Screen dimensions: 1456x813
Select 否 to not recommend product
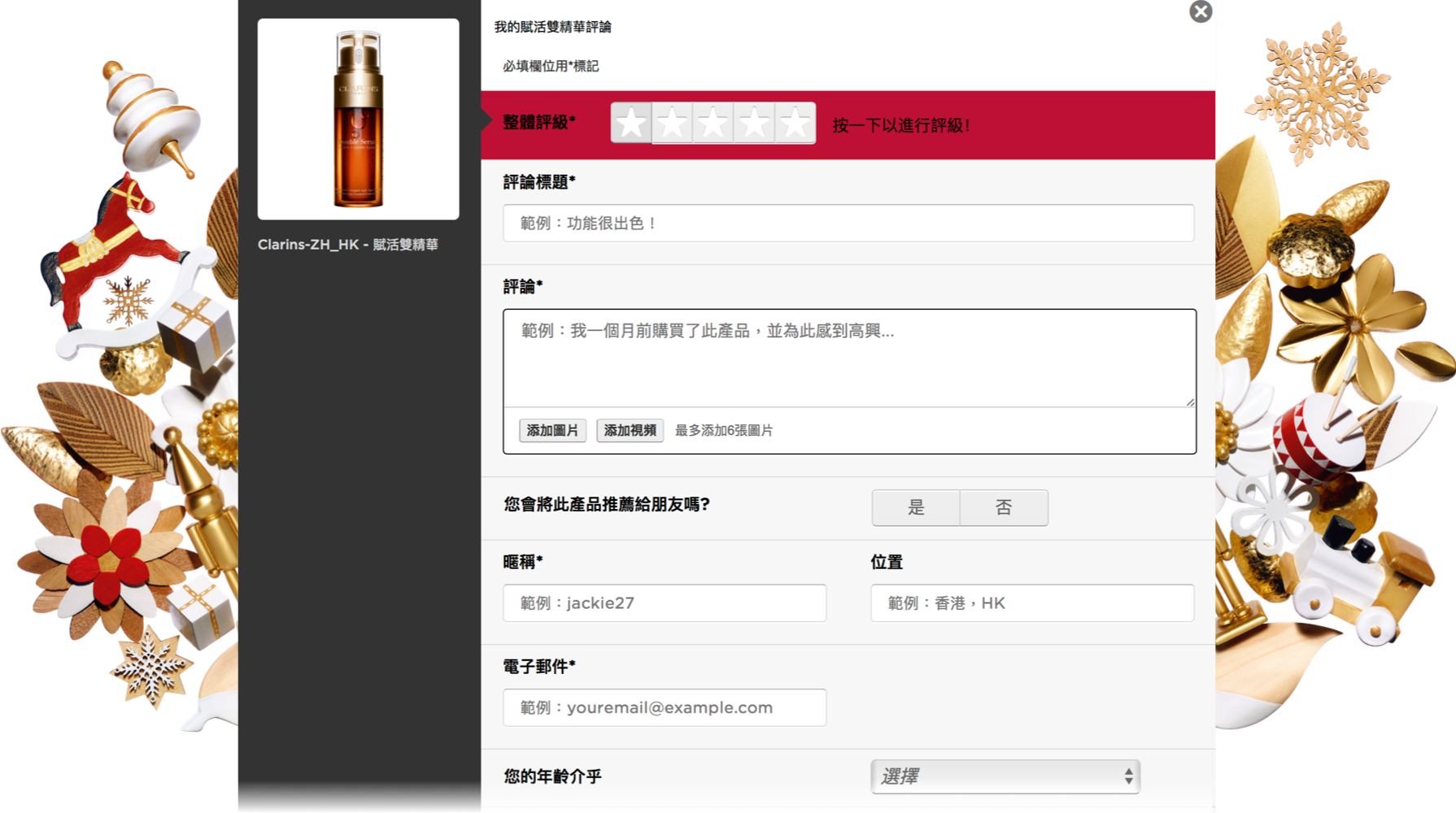pos(1004,508)
